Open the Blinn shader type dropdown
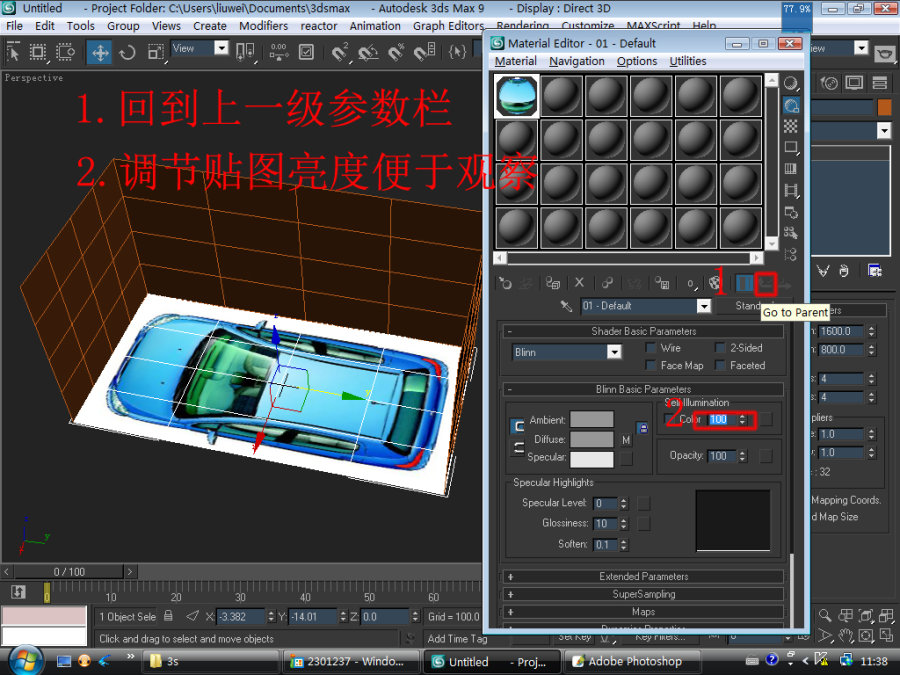The image size is (900, 675). [614, 352]
